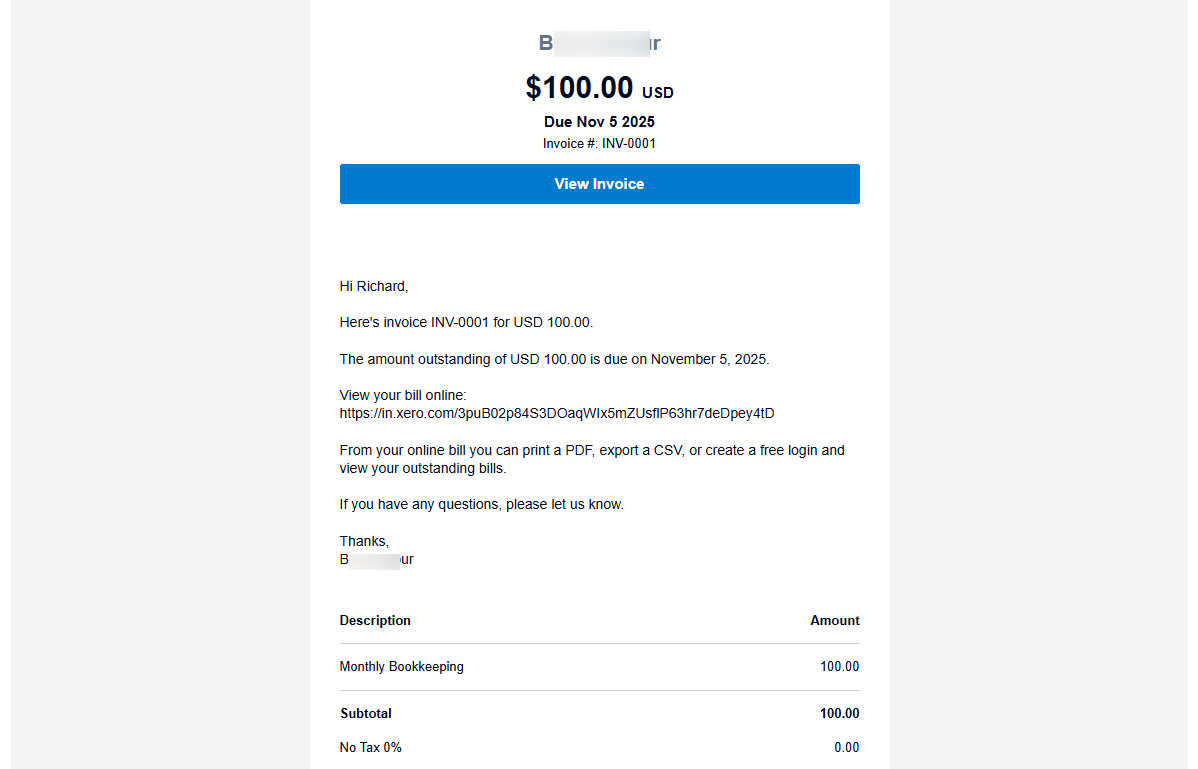Click the Description column header
The width and height of the screenshot is (1198, 769).
click(x=375, y=620)
